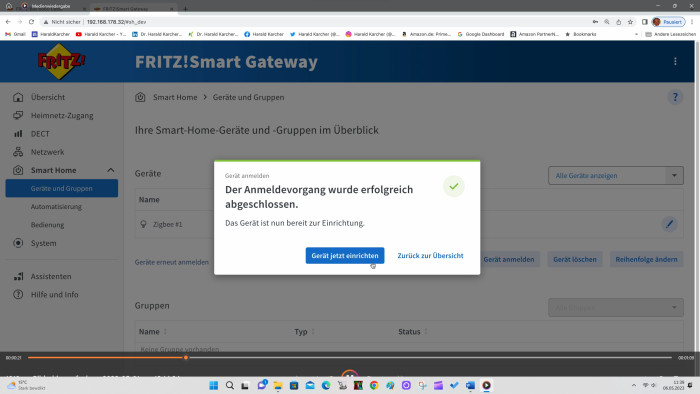
Task: Bookmark this page with the star icon
Action: coord(630,21)
